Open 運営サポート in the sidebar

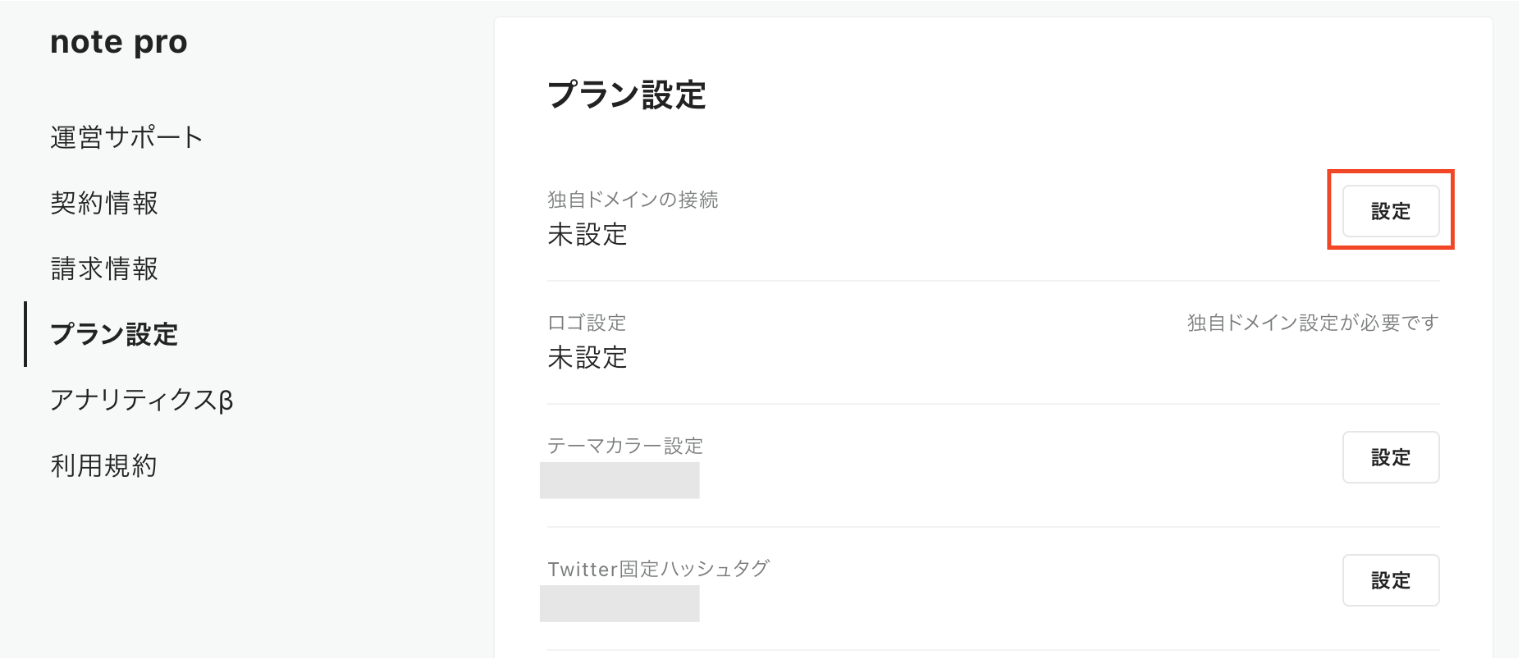(x=127, y=137)
